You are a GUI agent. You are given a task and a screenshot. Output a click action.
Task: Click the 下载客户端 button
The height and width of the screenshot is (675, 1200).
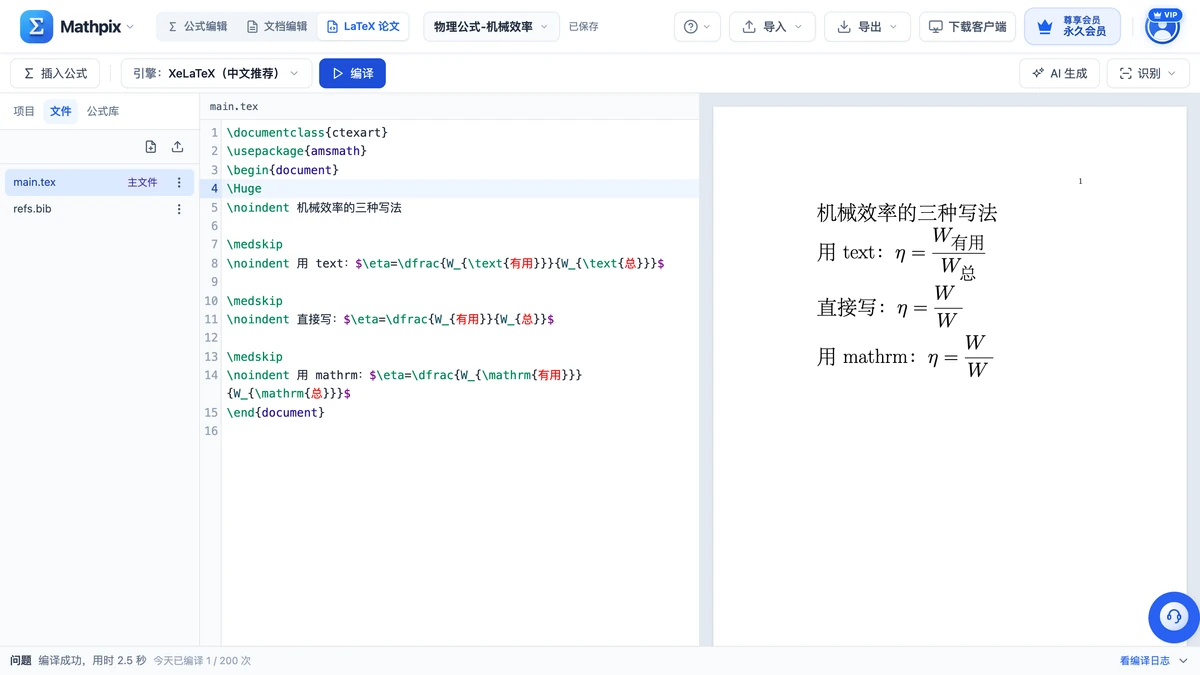click(x=967, y=27)
